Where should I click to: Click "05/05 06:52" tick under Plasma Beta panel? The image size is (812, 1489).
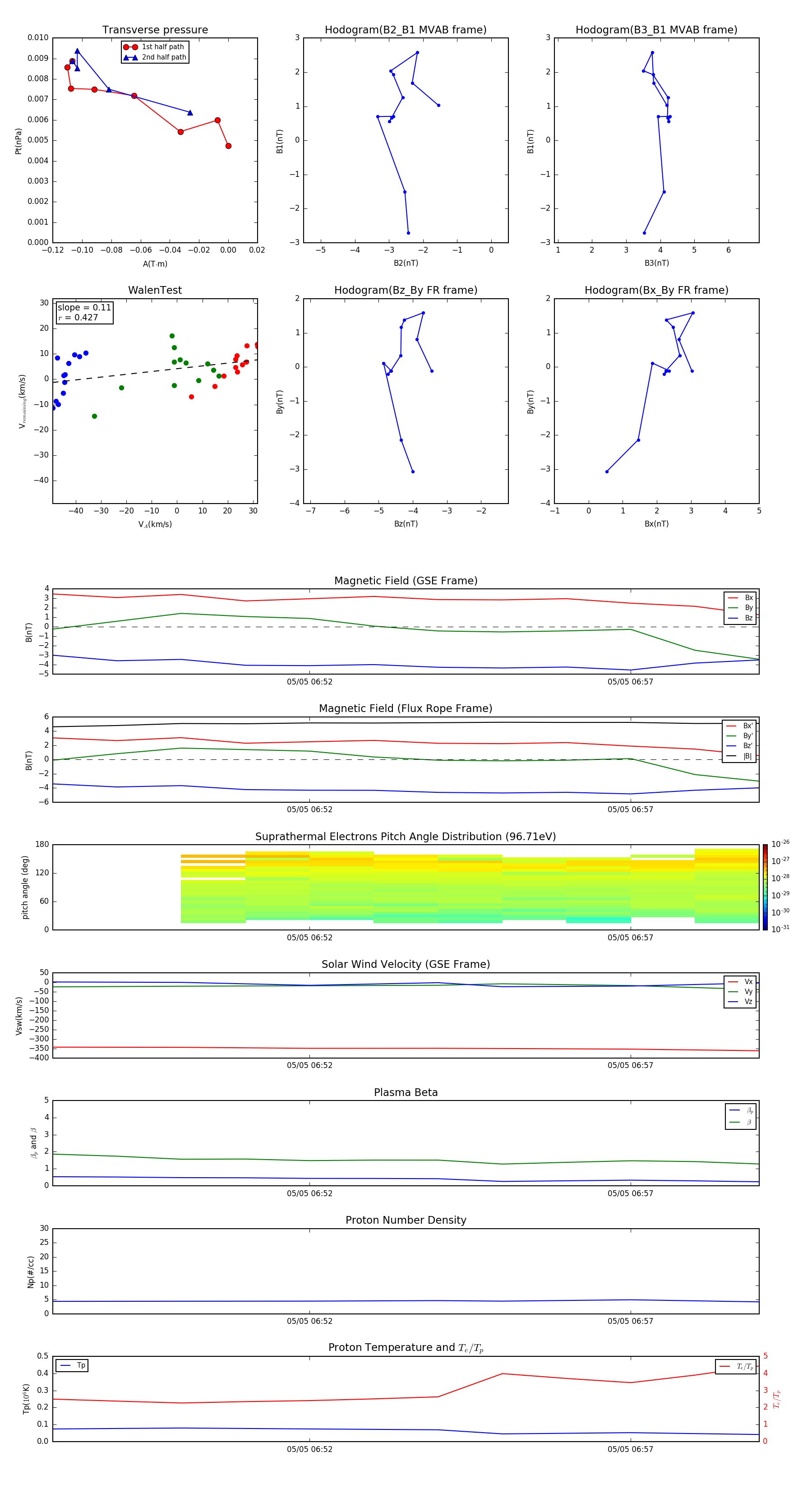point(310,1193)
